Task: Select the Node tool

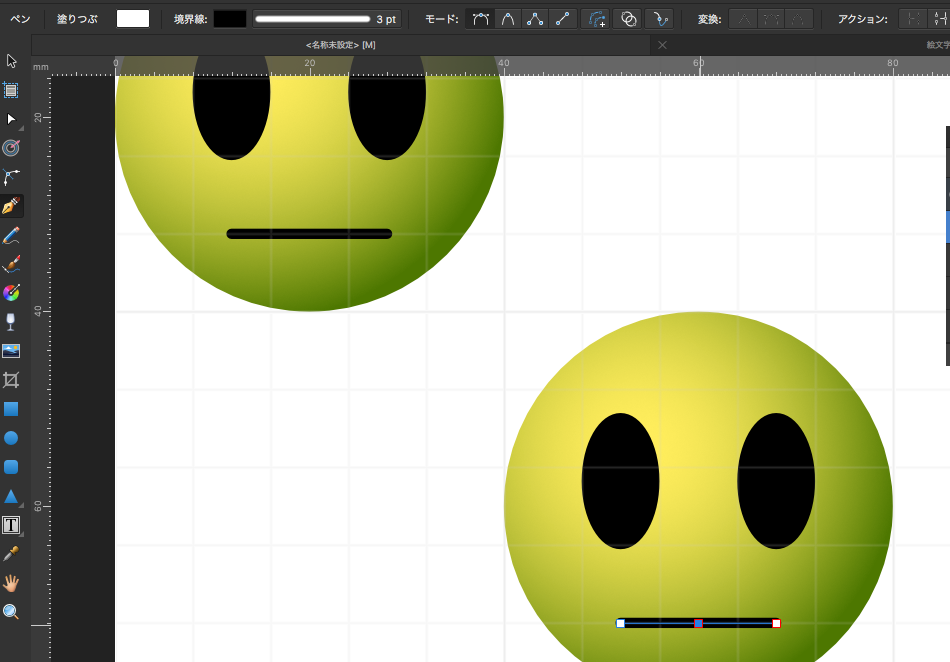Action: 11,119
